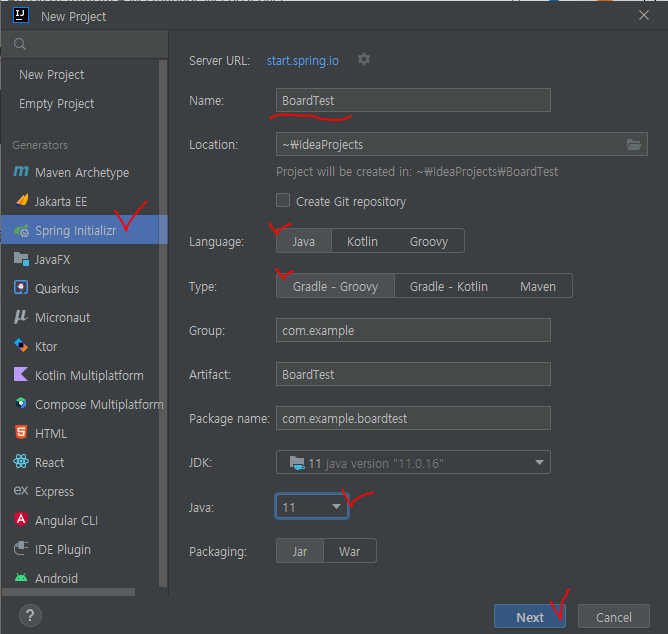Close the New Project dialog
Viewport: 668px width, 634px height.
[x=644, y=15]
